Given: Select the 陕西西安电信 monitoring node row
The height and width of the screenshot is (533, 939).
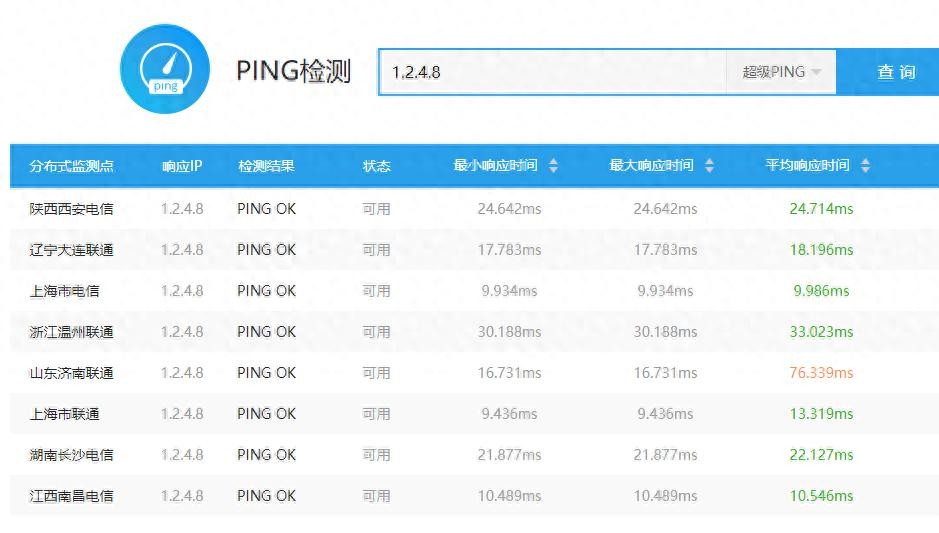Looking at the screenshot, I should click(72, 209).
